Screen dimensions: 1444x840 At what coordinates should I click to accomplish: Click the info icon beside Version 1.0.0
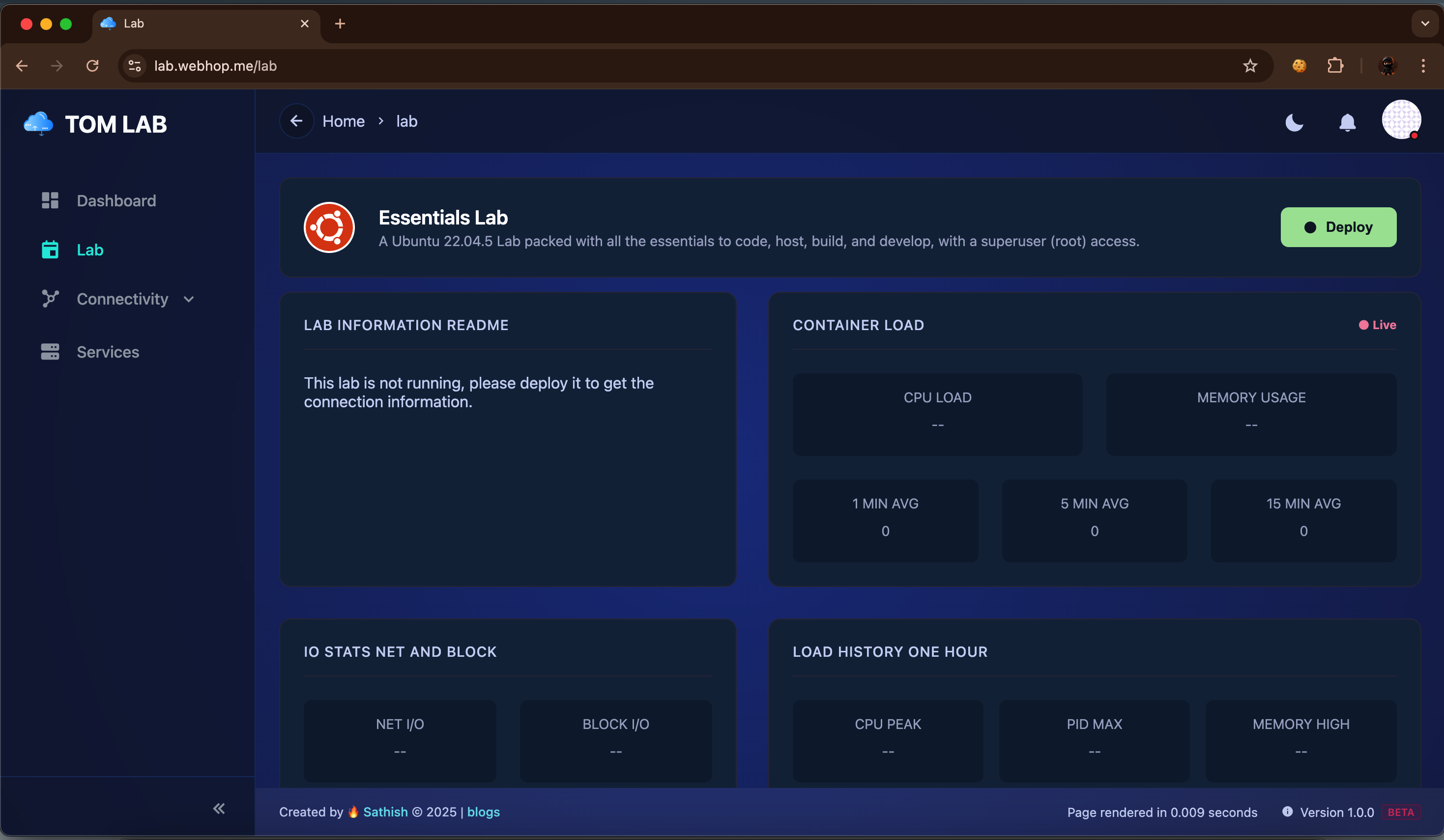[x=1287, y=812]
